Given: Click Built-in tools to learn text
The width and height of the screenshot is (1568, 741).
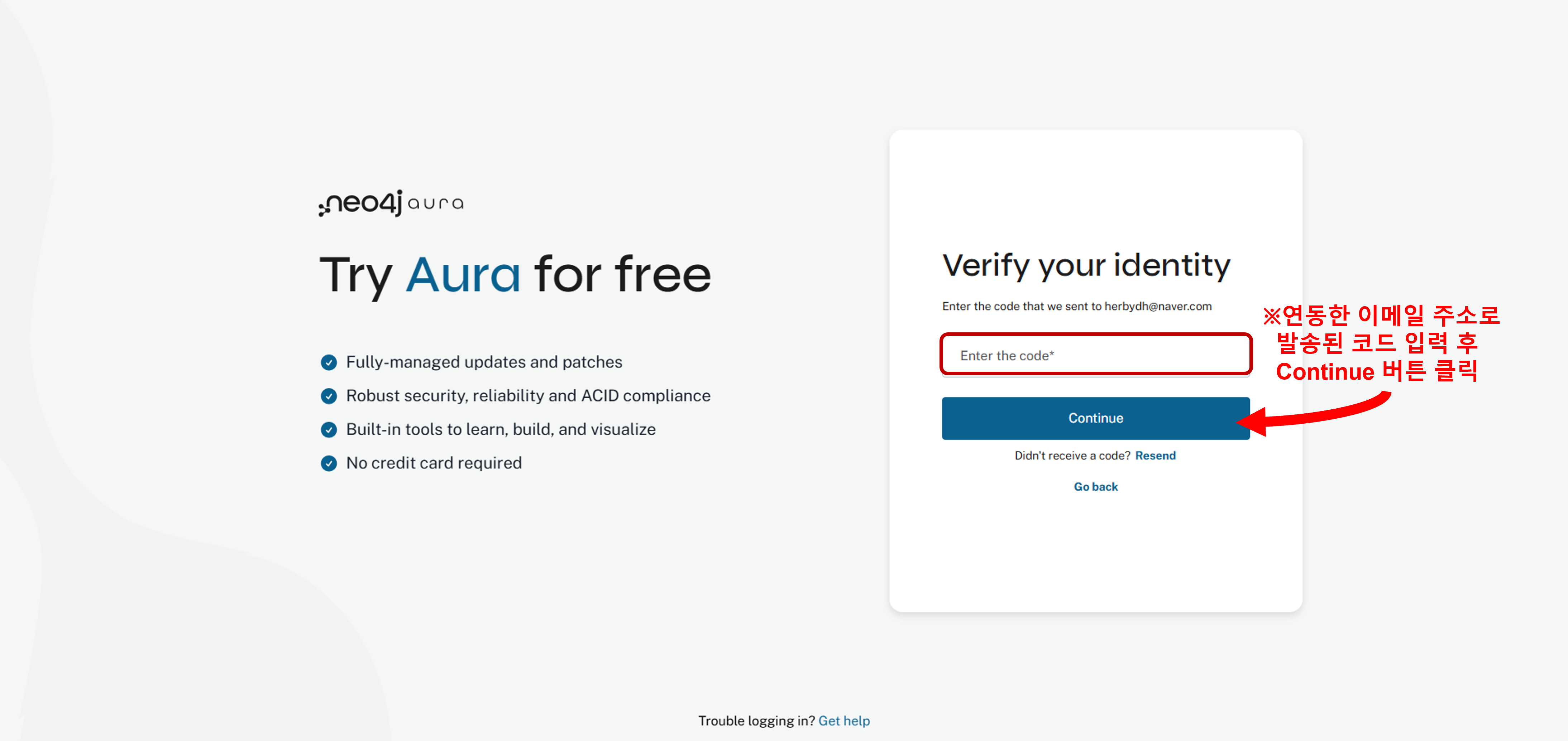Looking at the screenshot, I should click(500, 429).
